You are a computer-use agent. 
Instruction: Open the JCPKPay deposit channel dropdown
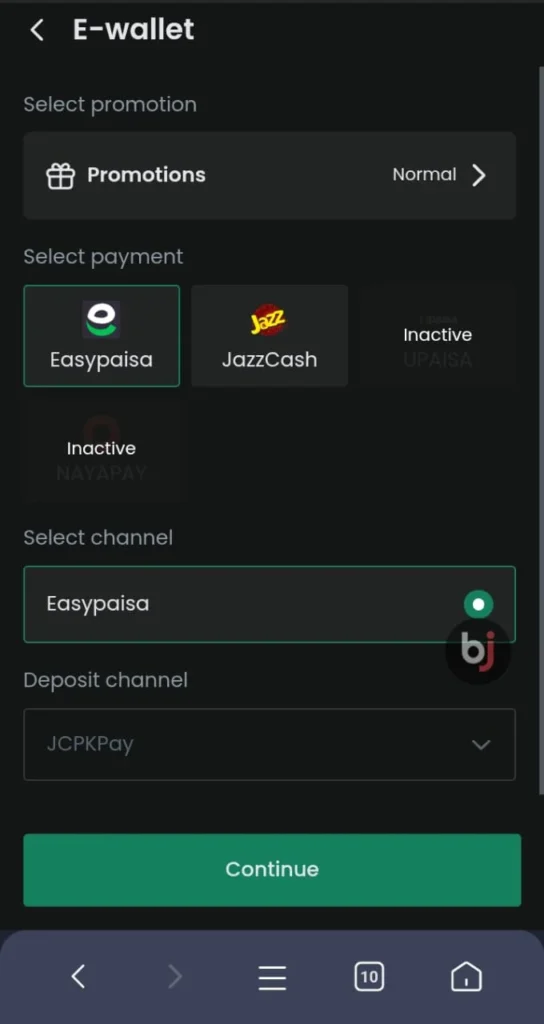tap(269, 744)
